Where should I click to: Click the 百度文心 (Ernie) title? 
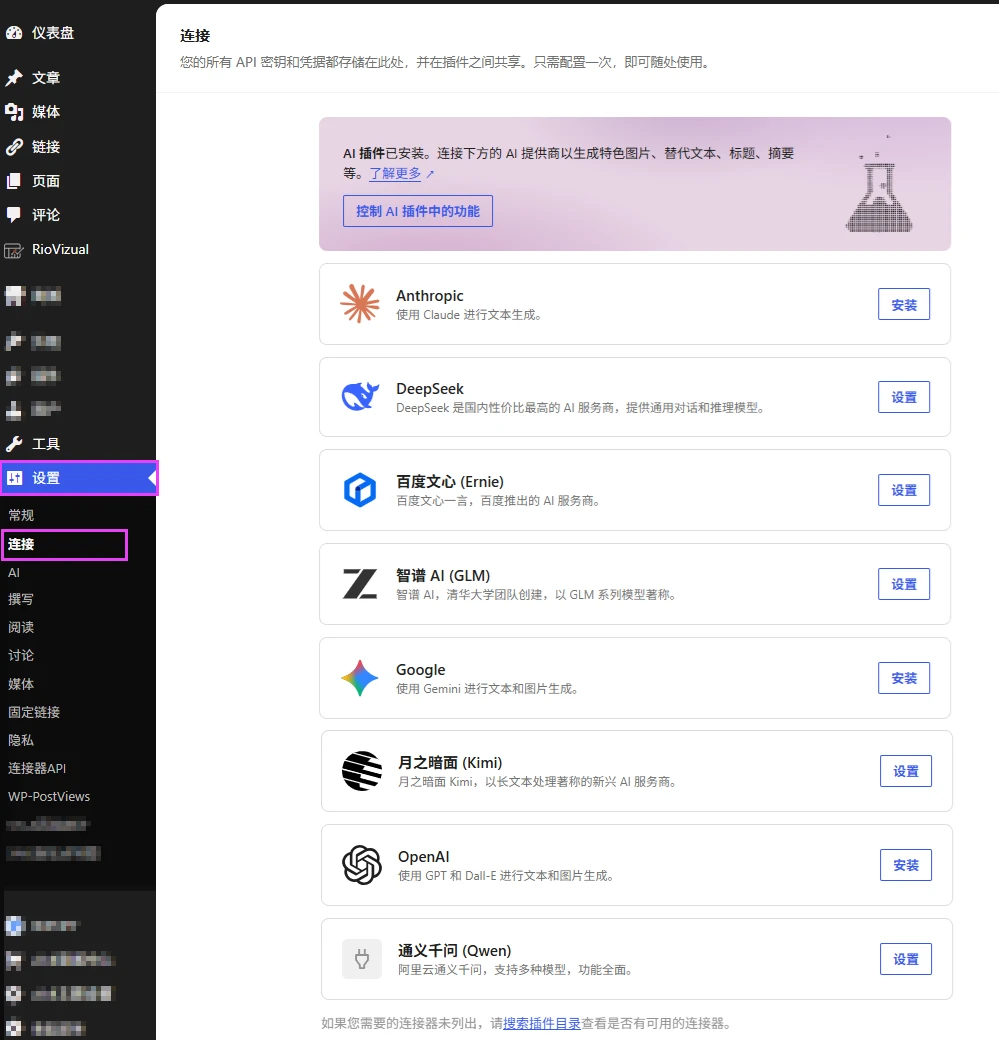(x=450, y=482)
